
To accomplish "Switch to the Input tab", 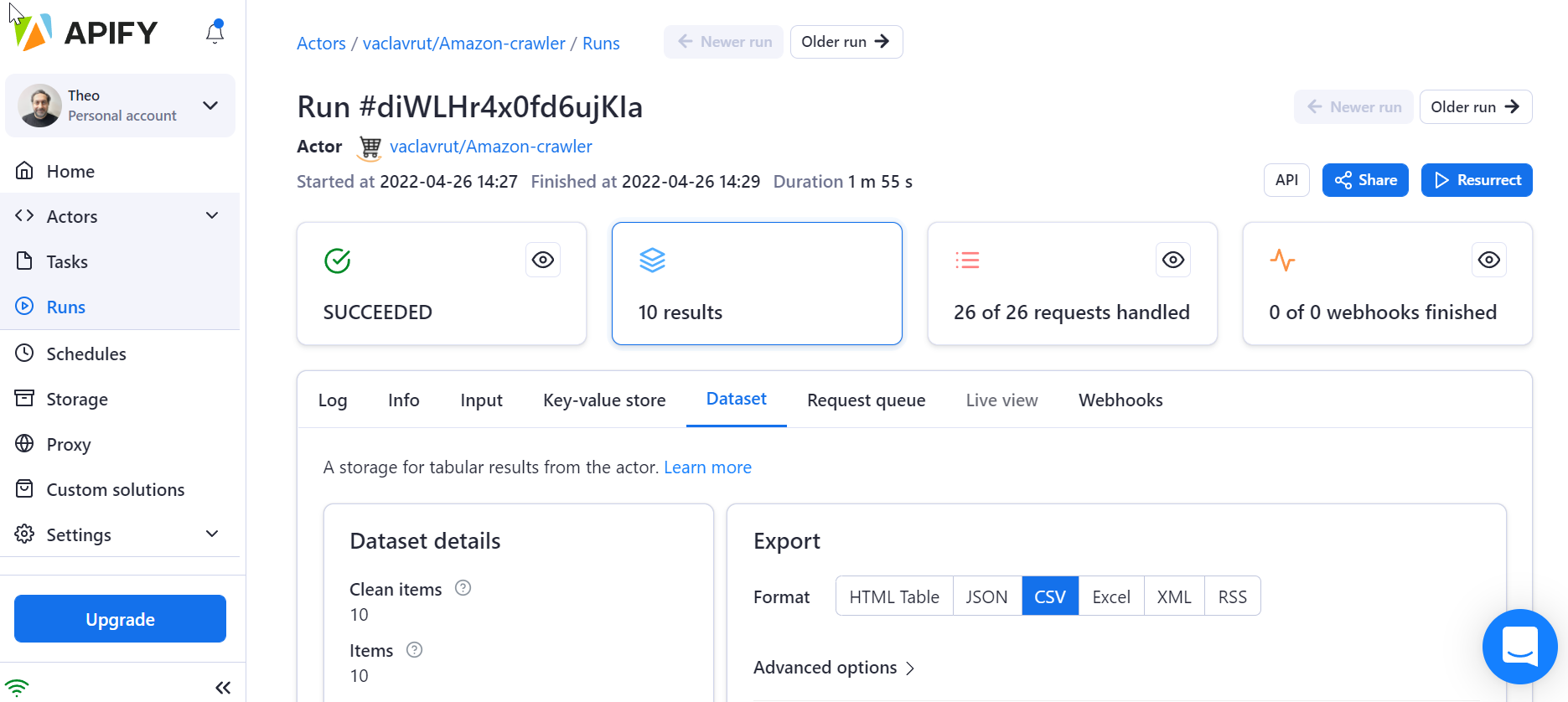I will coord(481,400).
